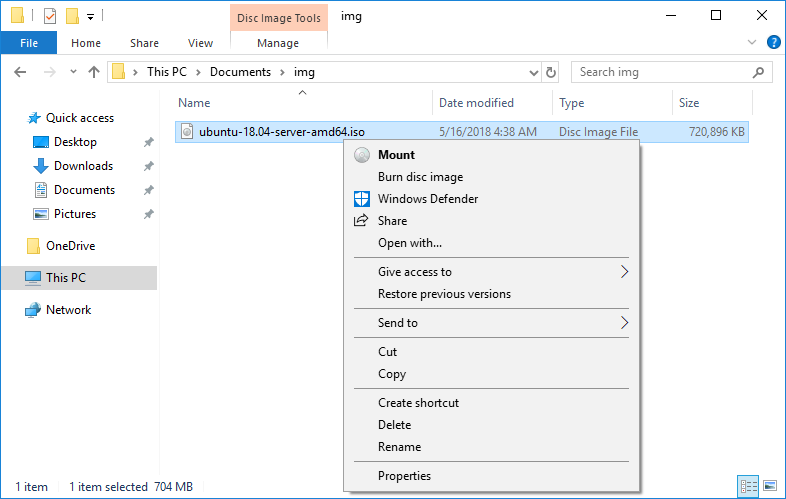Switch to Details view using status bar icon

(748, 486)
